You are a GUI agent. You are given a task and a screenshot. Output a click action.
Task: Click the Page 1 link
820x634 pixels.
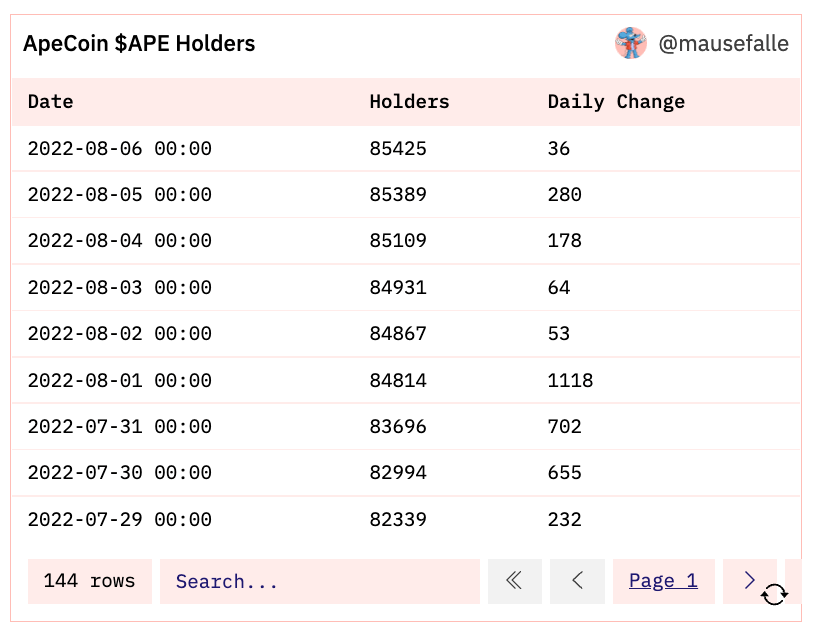click(663, 581)
